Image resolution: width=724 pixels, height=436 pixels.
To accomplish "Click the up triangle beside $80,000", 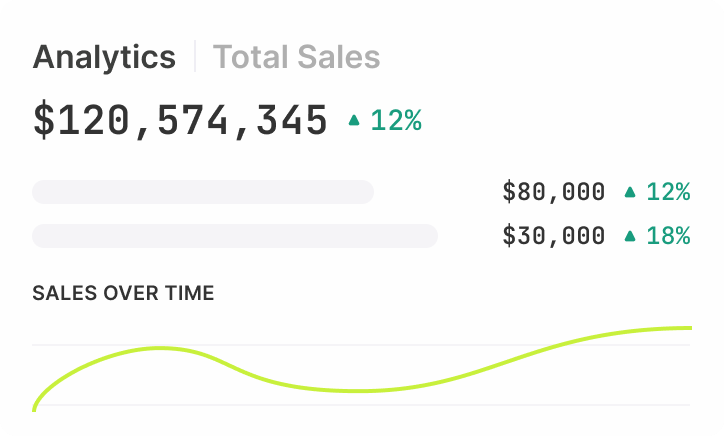I will (629, 192).
